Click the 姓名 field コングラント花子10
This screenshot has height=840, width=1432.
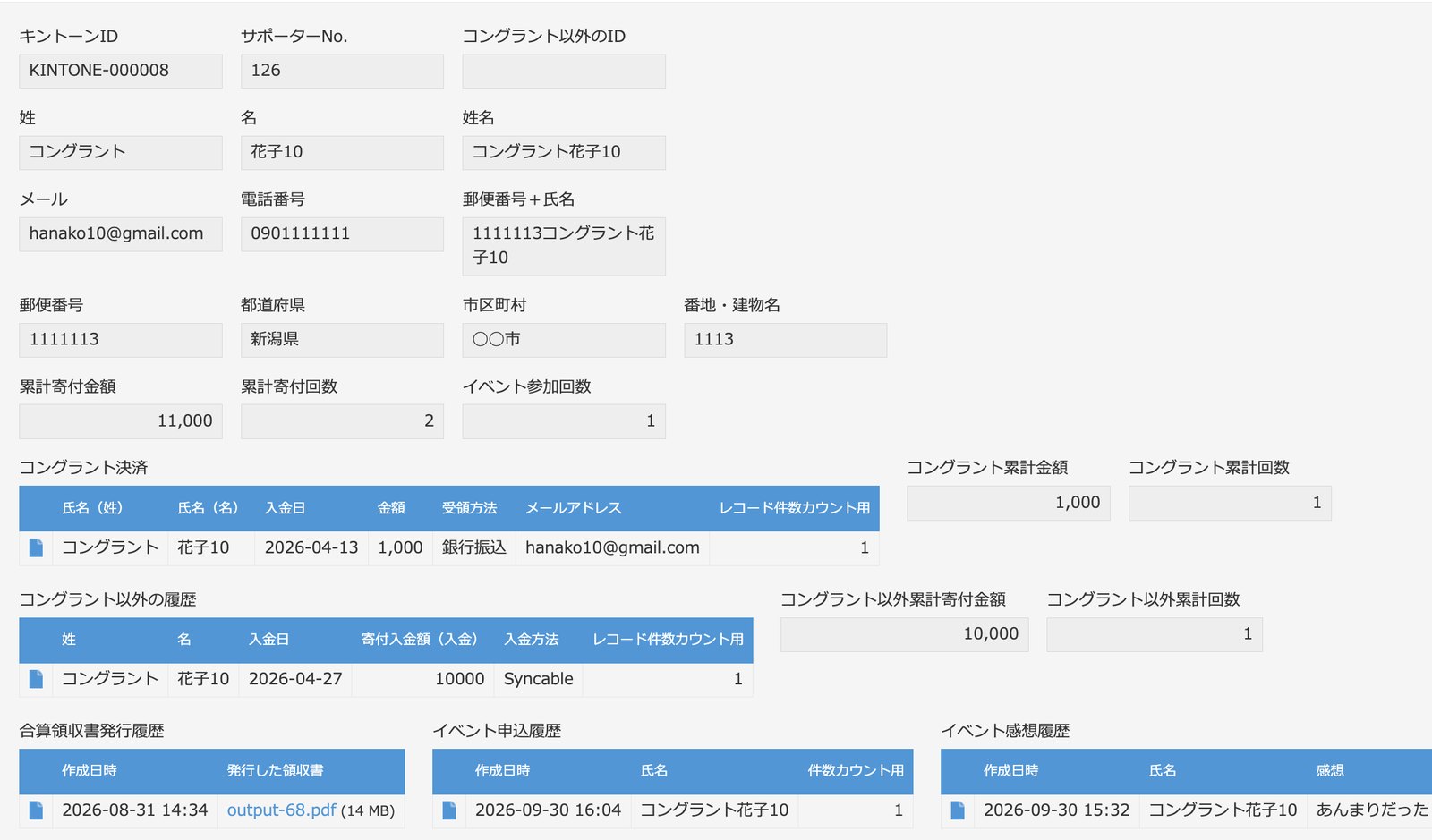click(564, 152)
